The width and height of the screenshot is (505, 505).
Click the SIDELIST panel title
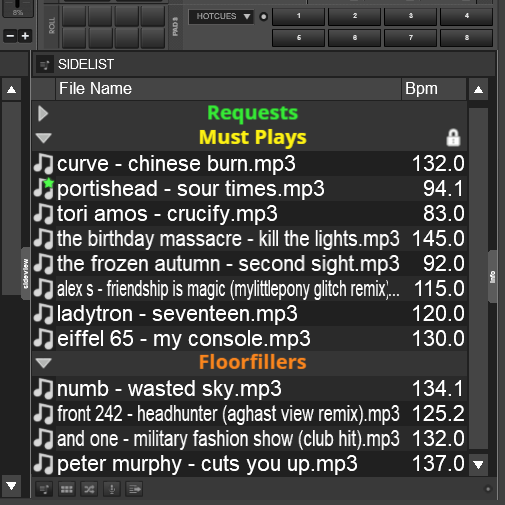point(86,64)
